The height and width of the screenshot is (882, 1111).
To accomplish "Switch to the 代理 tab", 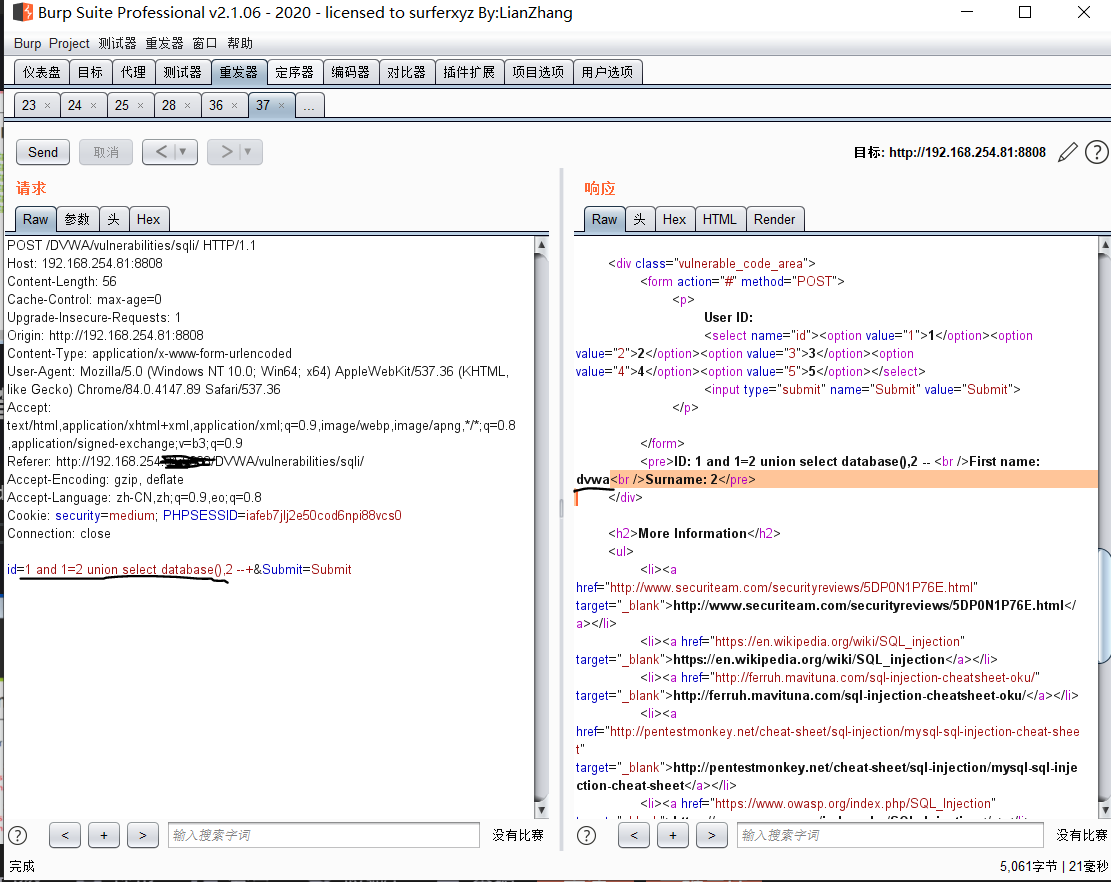I will tap(133, 72).
